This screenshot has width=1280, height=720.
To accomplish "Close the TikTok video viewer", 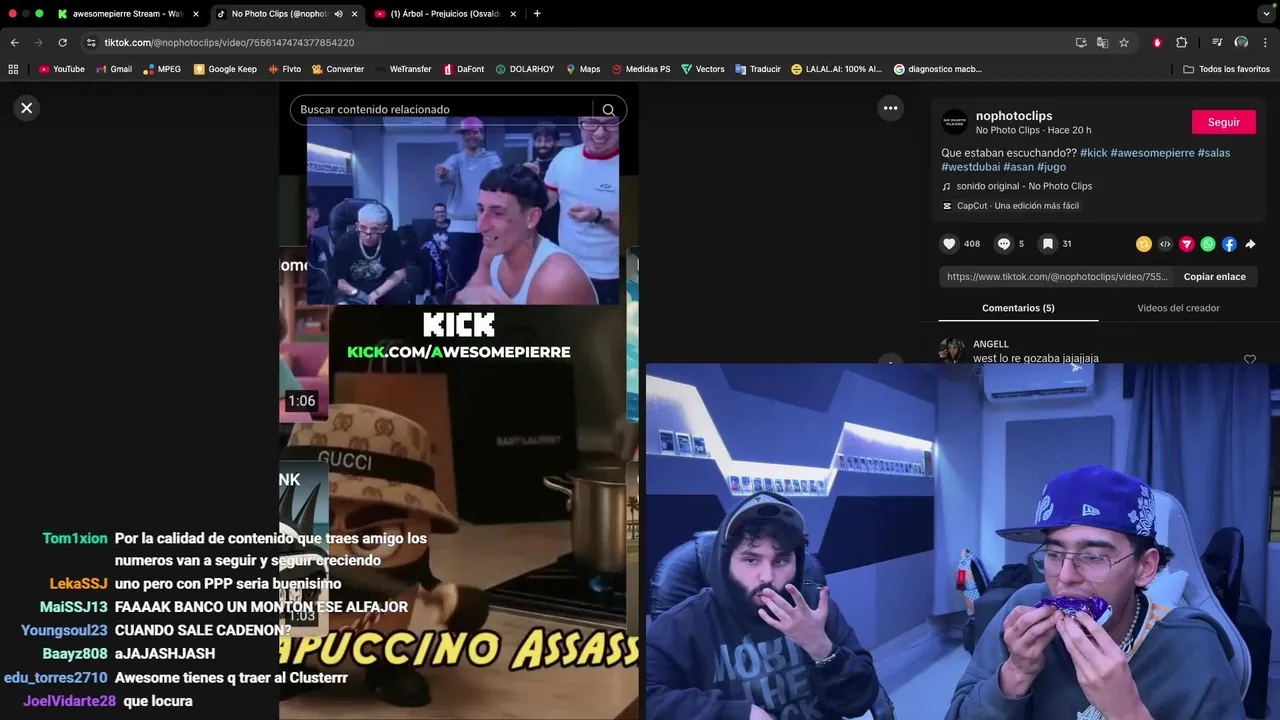I will coord(27,108).
